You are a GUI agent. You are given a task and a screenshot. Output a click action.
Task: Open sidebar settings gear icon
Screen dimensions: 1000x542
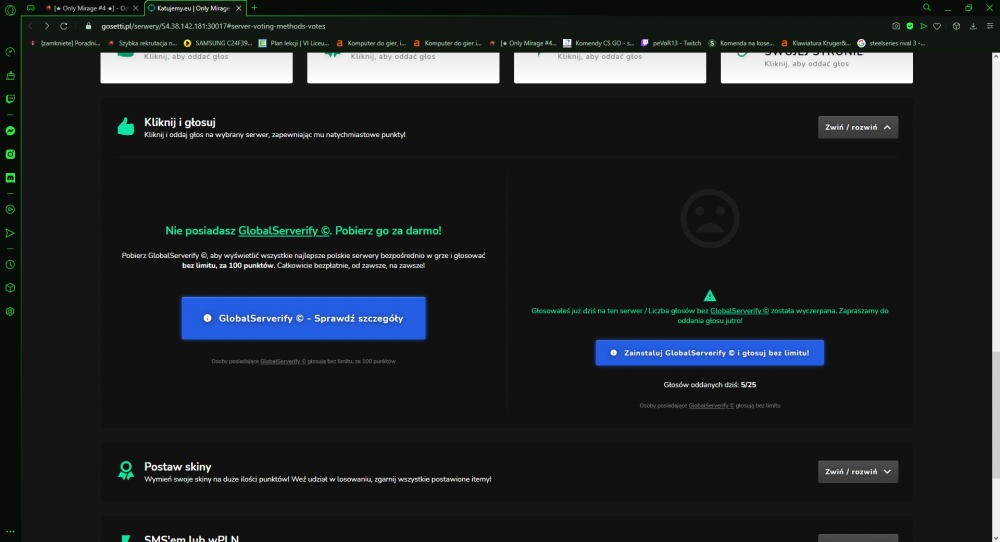click(10, 312)
